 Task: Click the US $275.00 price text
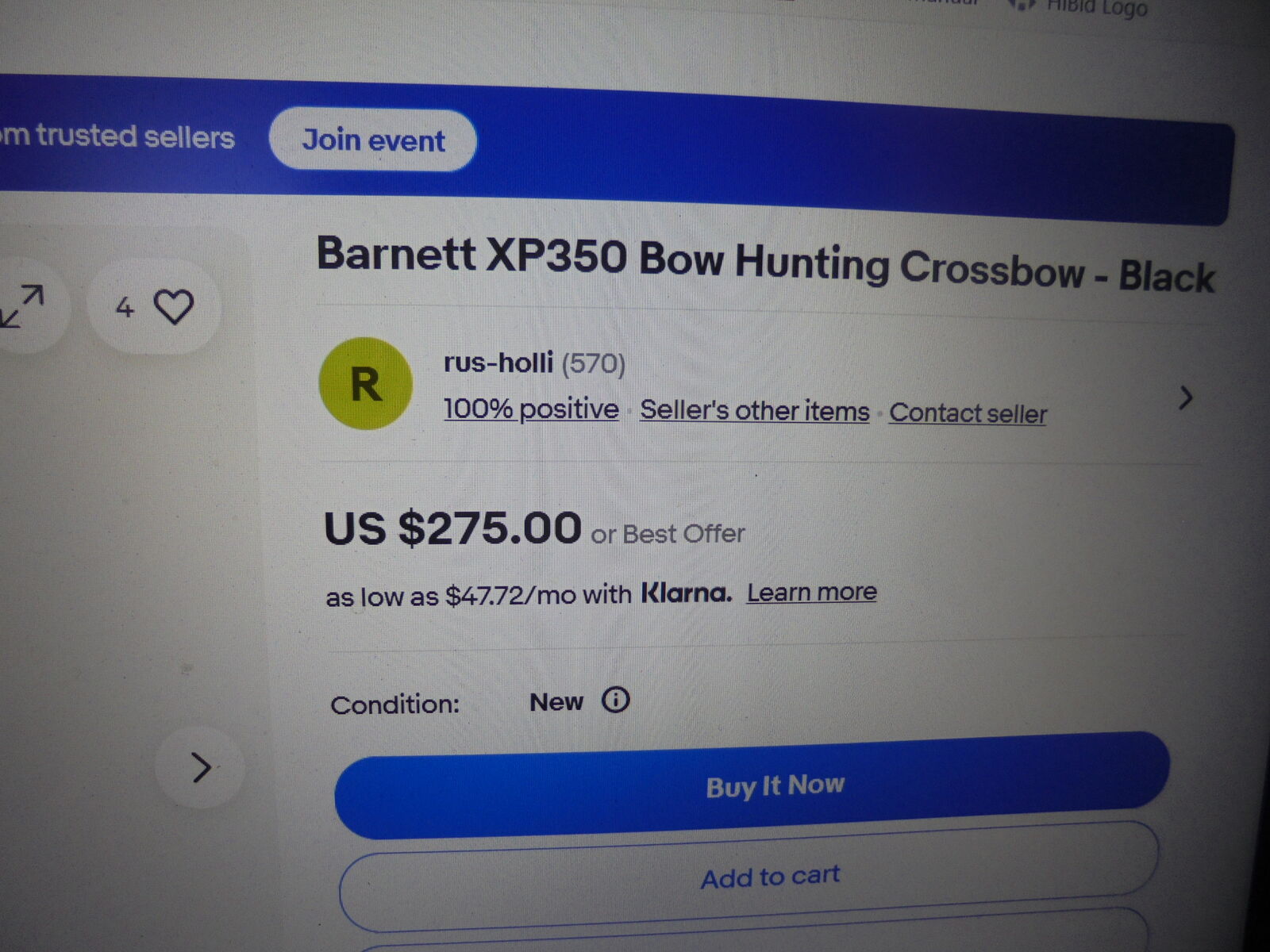[x=452, y=528]
